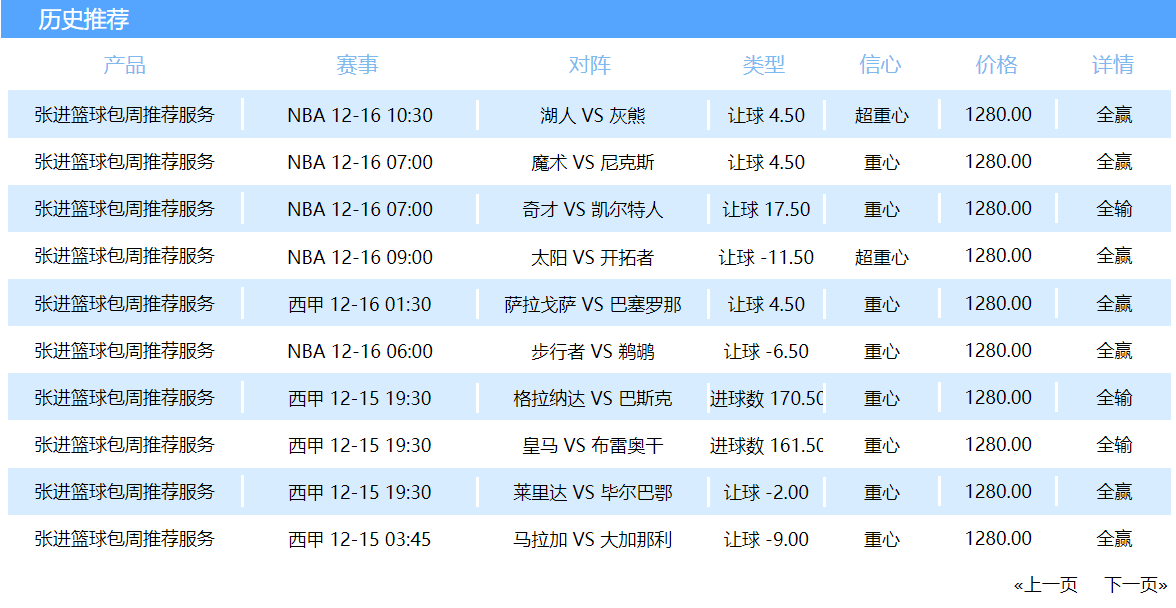Open the 步行者 VS 鹈鹕 matchup
This screenshot has height=608, width=1176.
(592, 351)
